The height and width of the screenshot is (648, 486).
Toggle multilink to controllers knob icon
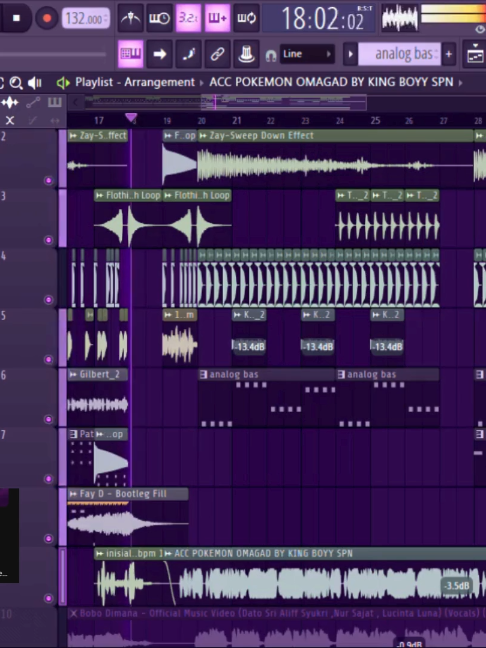246,54
